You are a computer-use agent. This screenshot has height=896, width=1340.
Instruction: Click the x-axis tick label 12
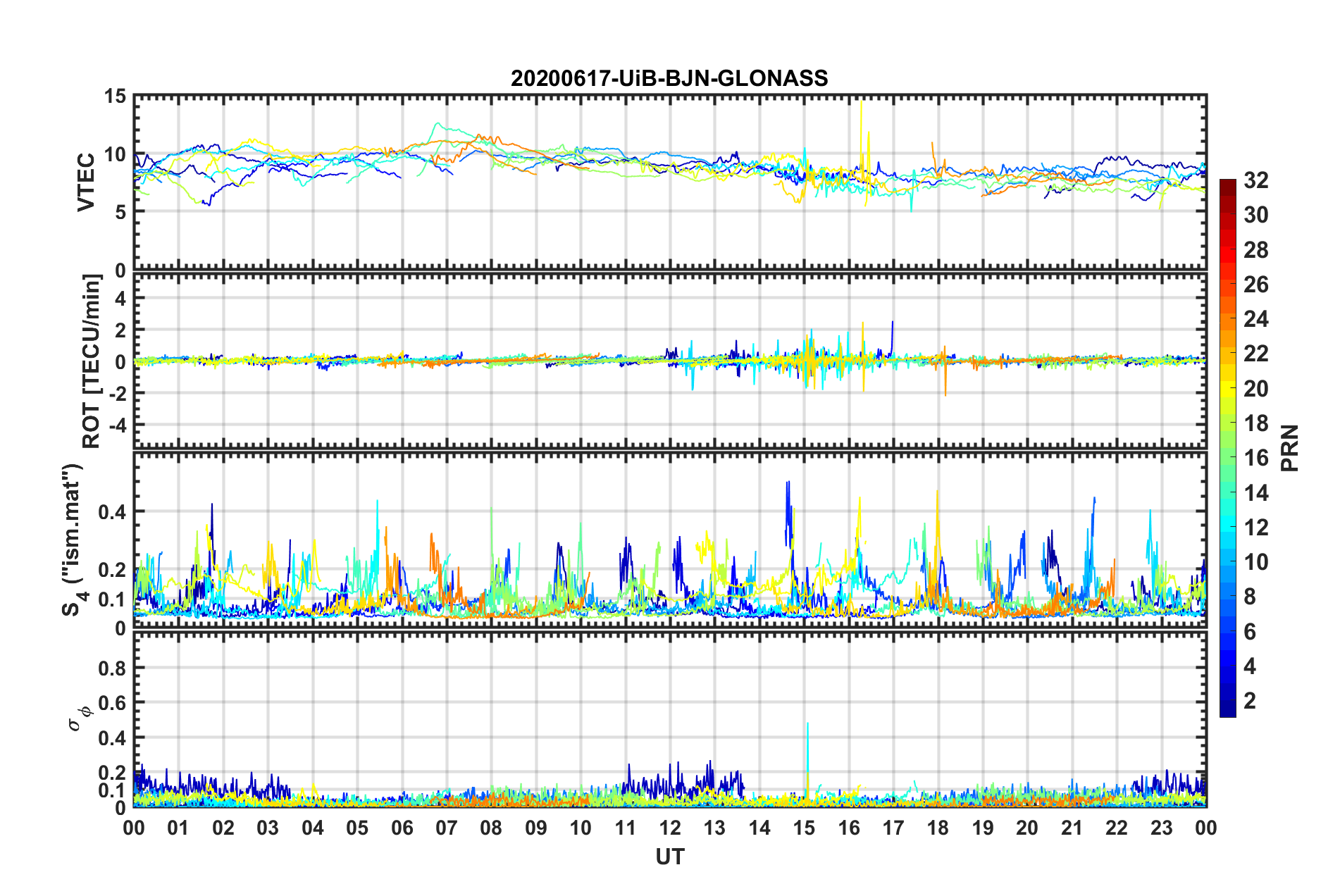pyautogui.click(x=670, y=828)
